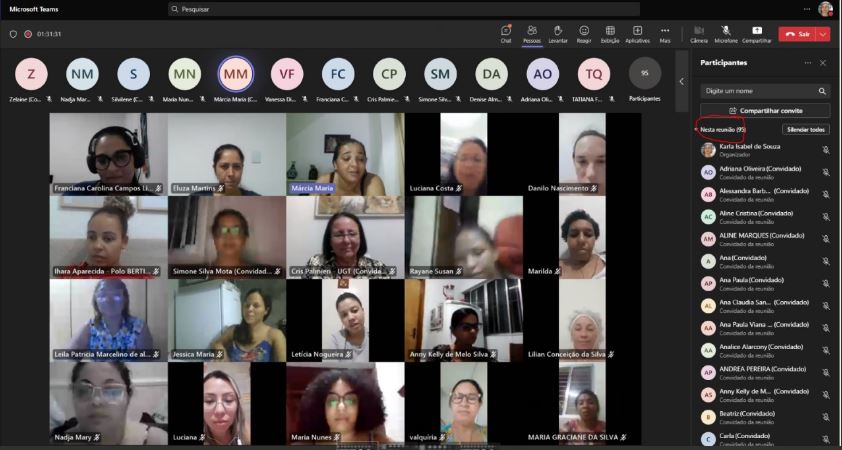Open dropdown arrow next to Sair

(824, 34)
